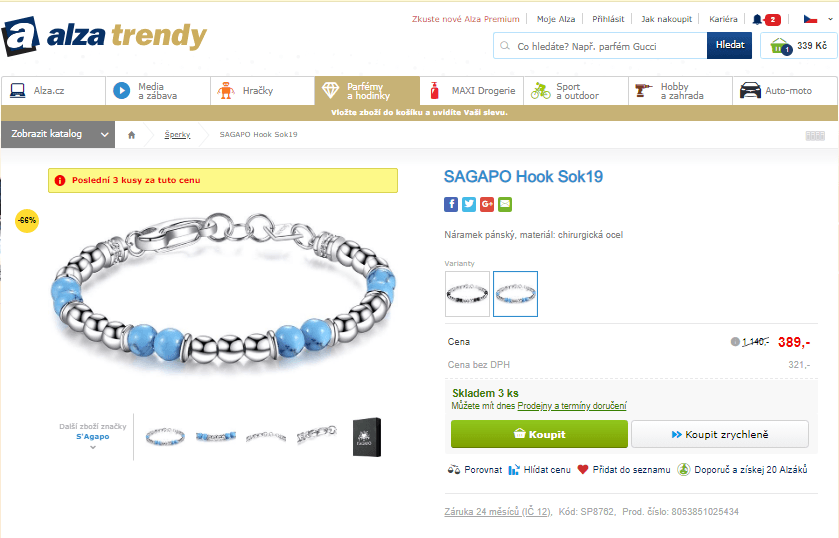Expand Zobrazit katalog dropdown
The width and height of the screenshot is (839, 538).
pos(58,134)
